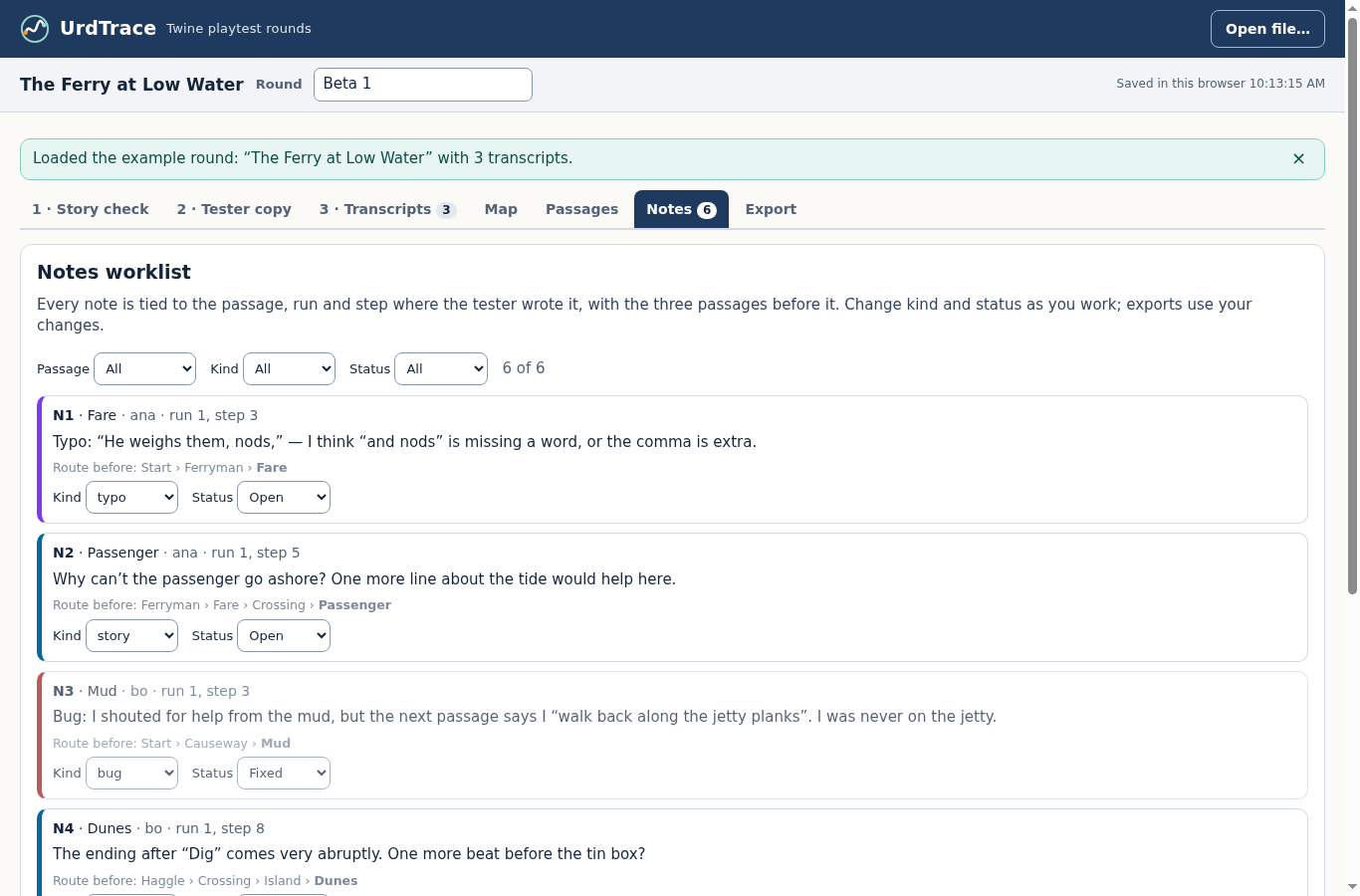Change Kind dropdown for note N2
This screenshot has height=896, width=1360.
131,635
